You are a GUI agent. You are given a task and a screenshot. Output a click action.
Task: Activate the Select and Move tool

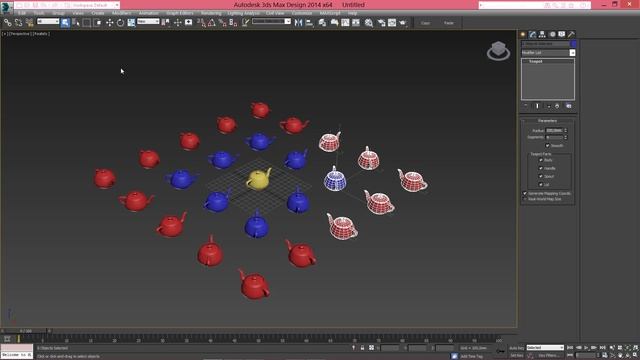click(x=109, y=23)
